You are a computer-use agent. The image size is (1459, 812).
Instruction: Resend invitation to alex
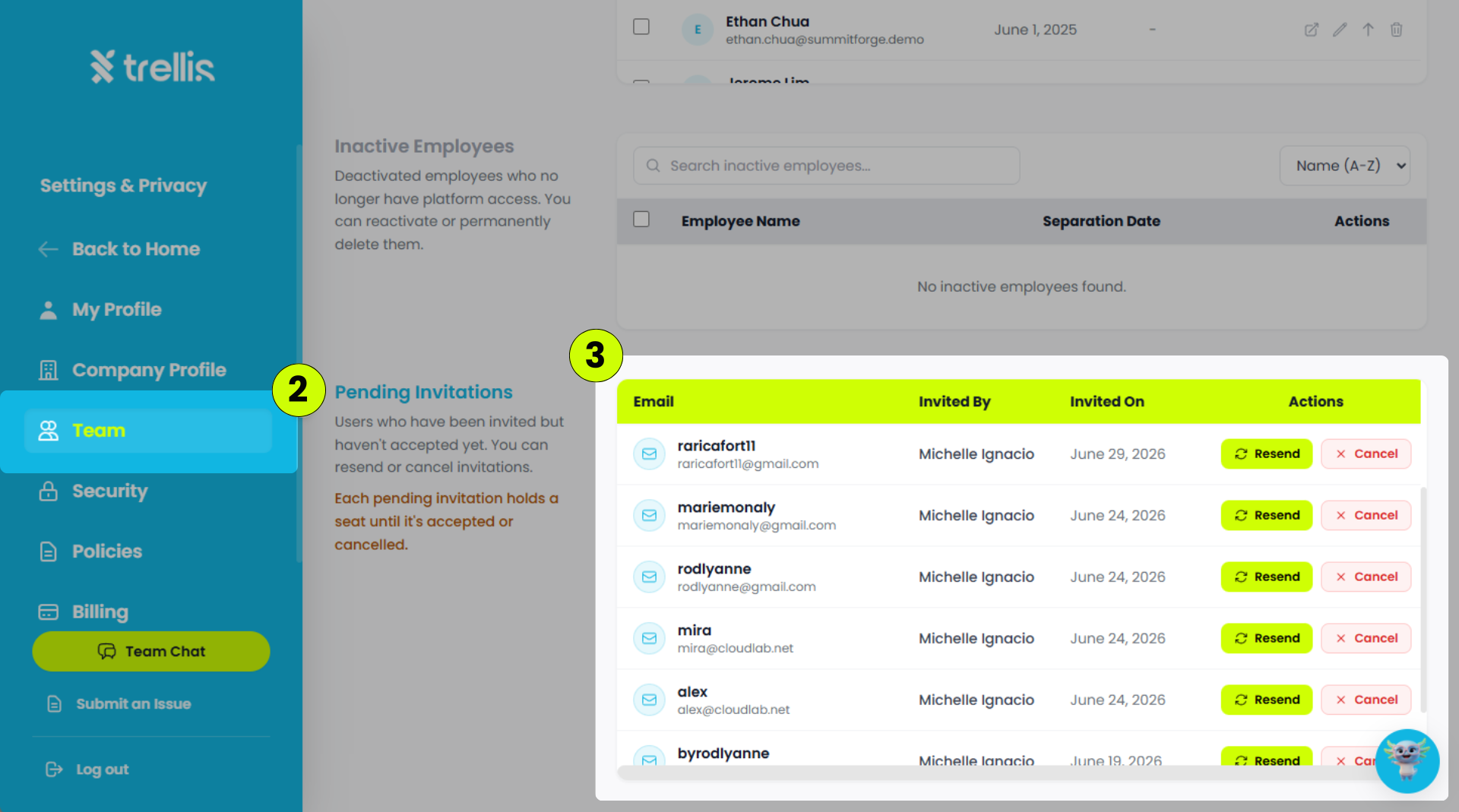[x=1267, y=700]
